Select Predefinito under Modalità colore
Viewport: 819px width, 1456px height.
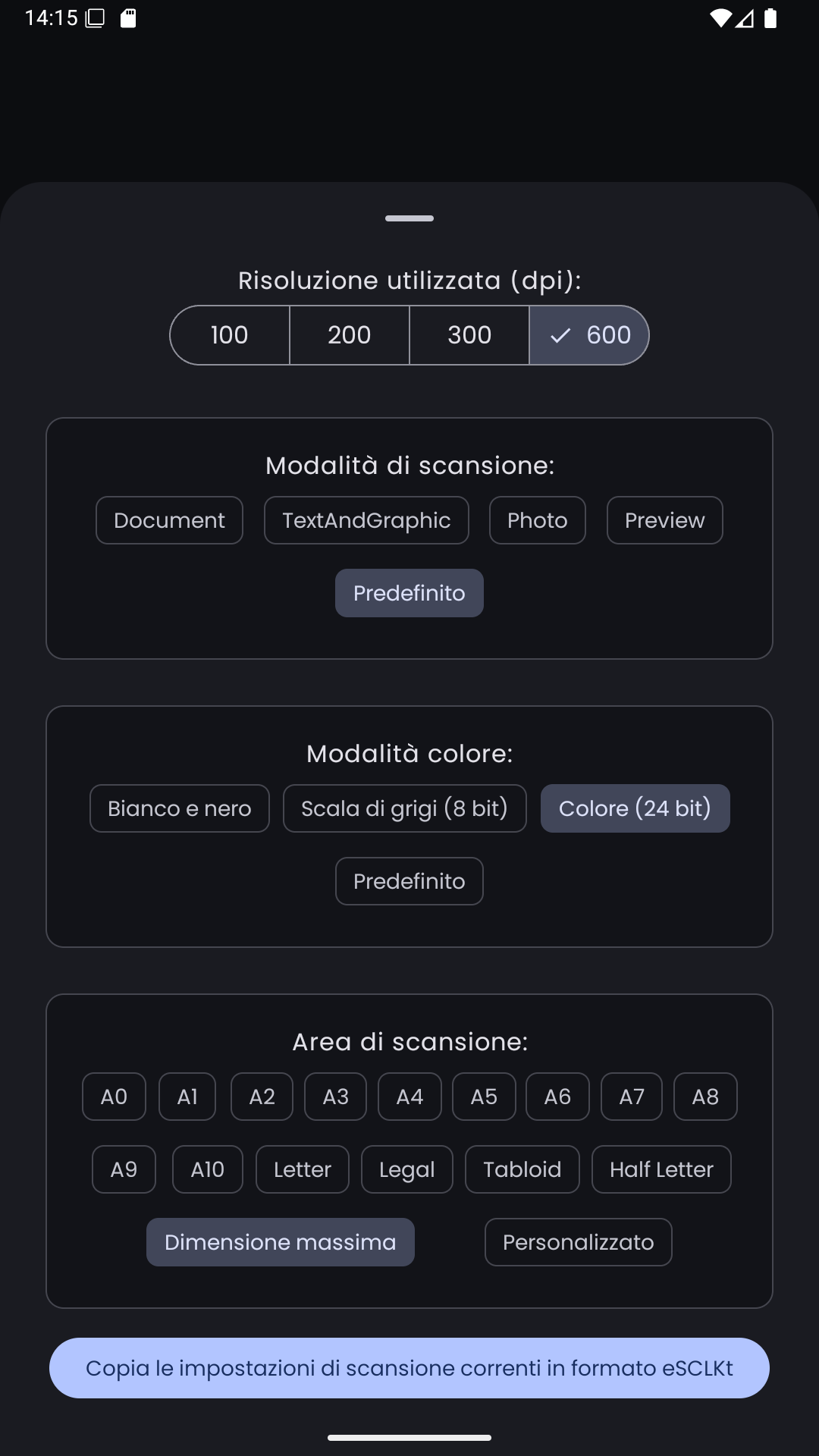click(x=409, y=881)
